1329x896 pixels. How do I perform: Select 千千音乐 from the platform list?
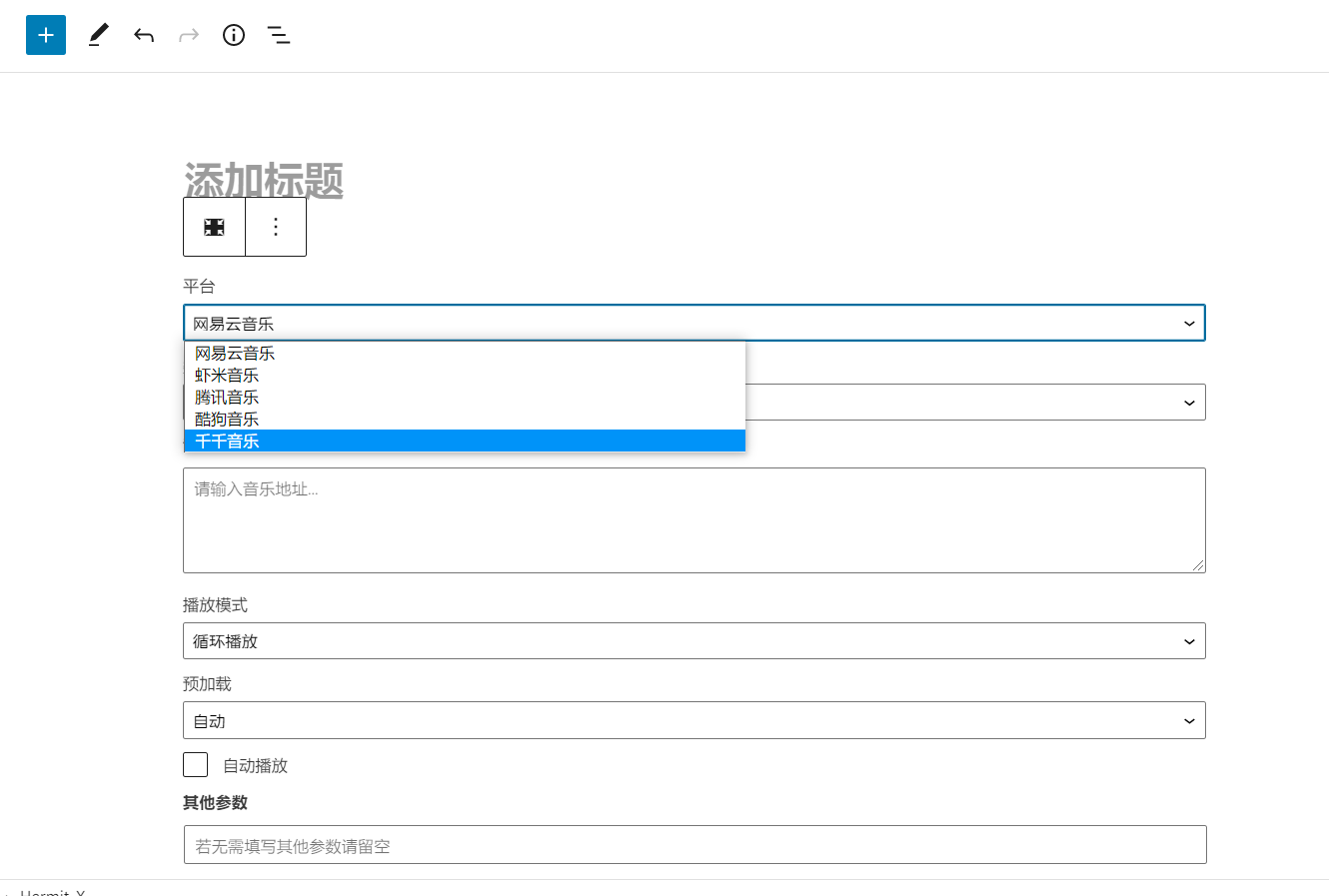tap(465, 441)
